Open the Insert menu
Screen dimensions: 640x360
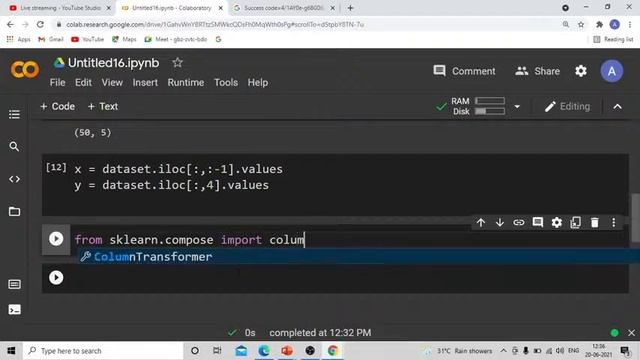[x=145, y=82]
